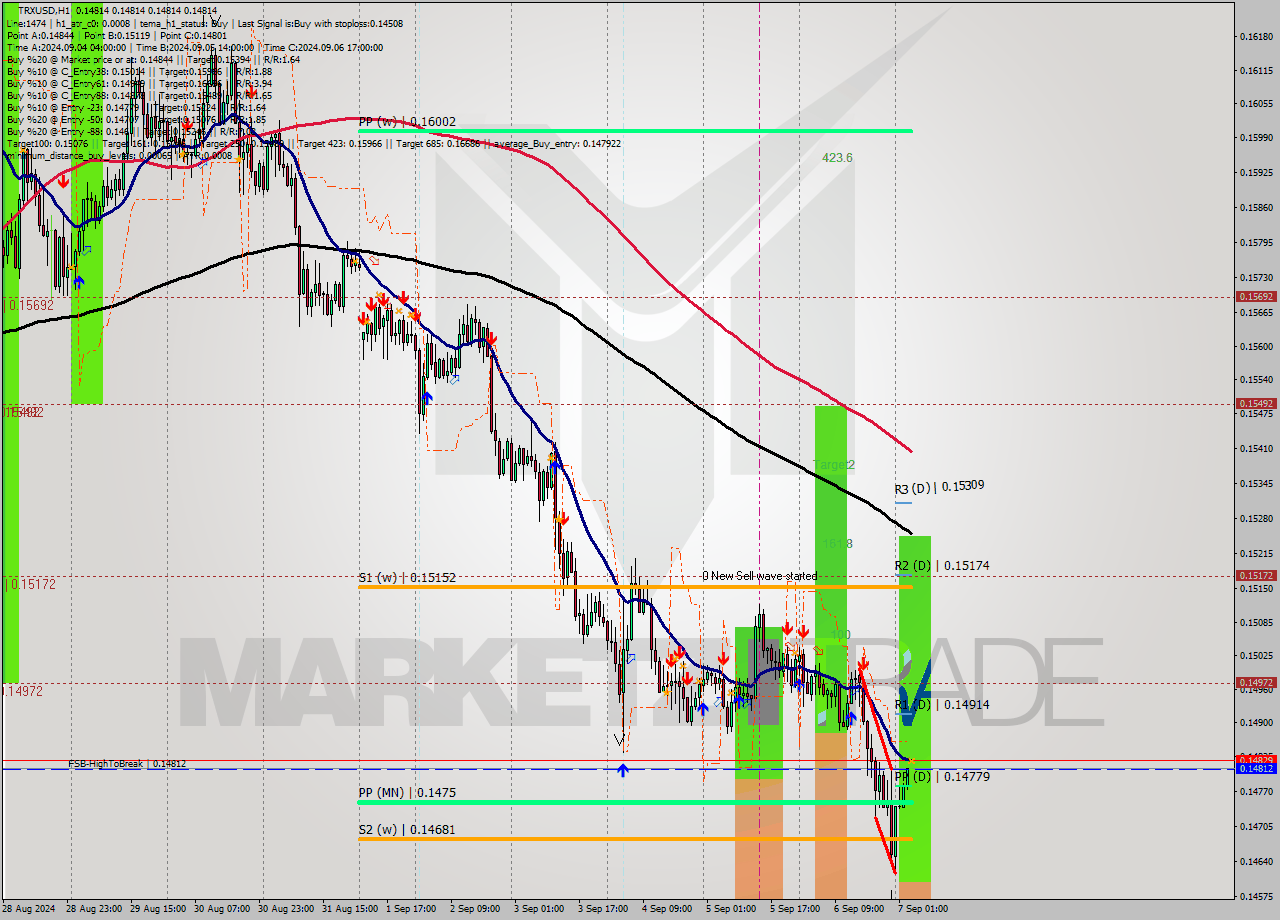1280x920 pixels.
Task: Click the 0.14900 value on price axis
Action: tap(1255, 722)
